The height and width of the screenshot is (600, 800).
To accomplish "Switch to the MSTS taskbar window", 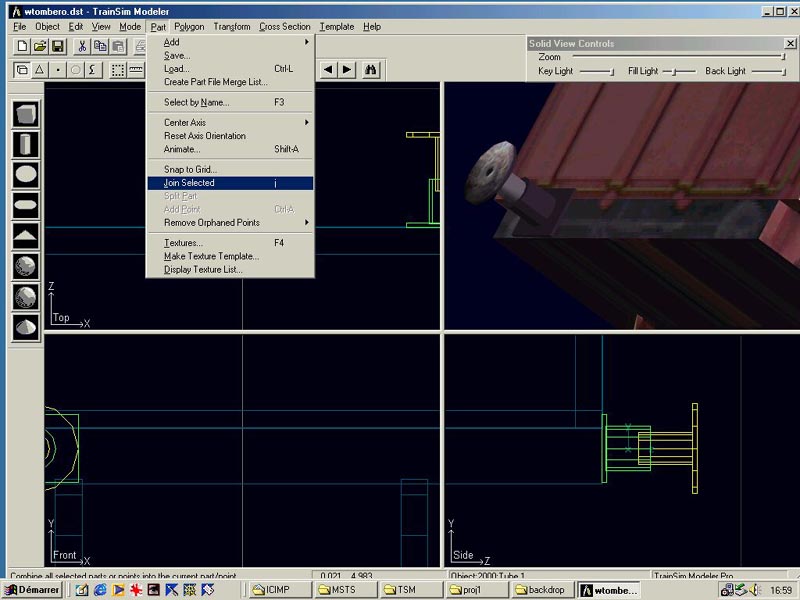I will 345,590.
